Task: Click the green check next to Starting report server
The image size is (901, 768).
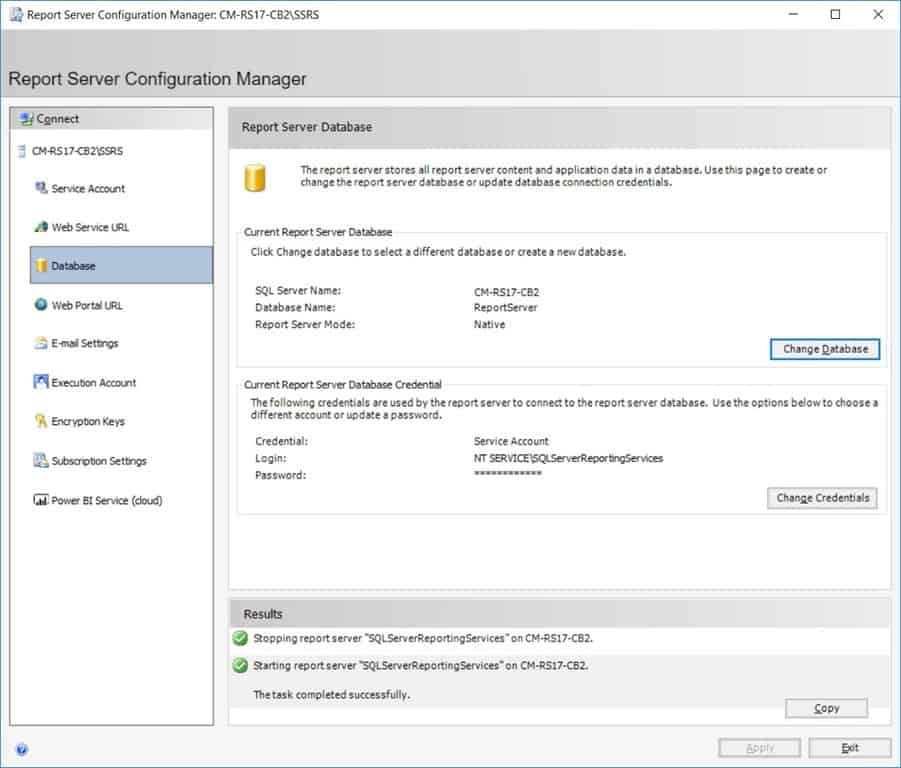Action: pos(240,665)
